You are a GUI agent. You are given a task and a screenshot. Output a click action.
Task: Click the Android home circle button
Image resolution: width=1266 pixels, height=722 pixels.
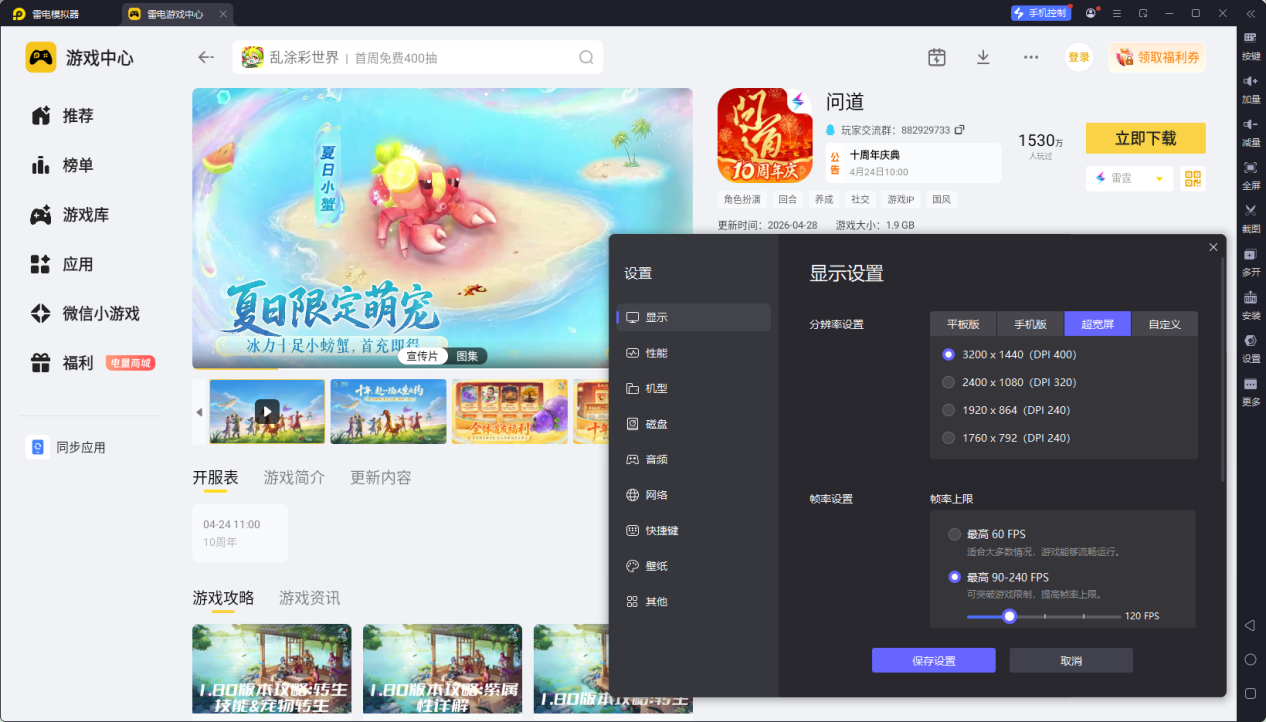(x=1250, y=659)
